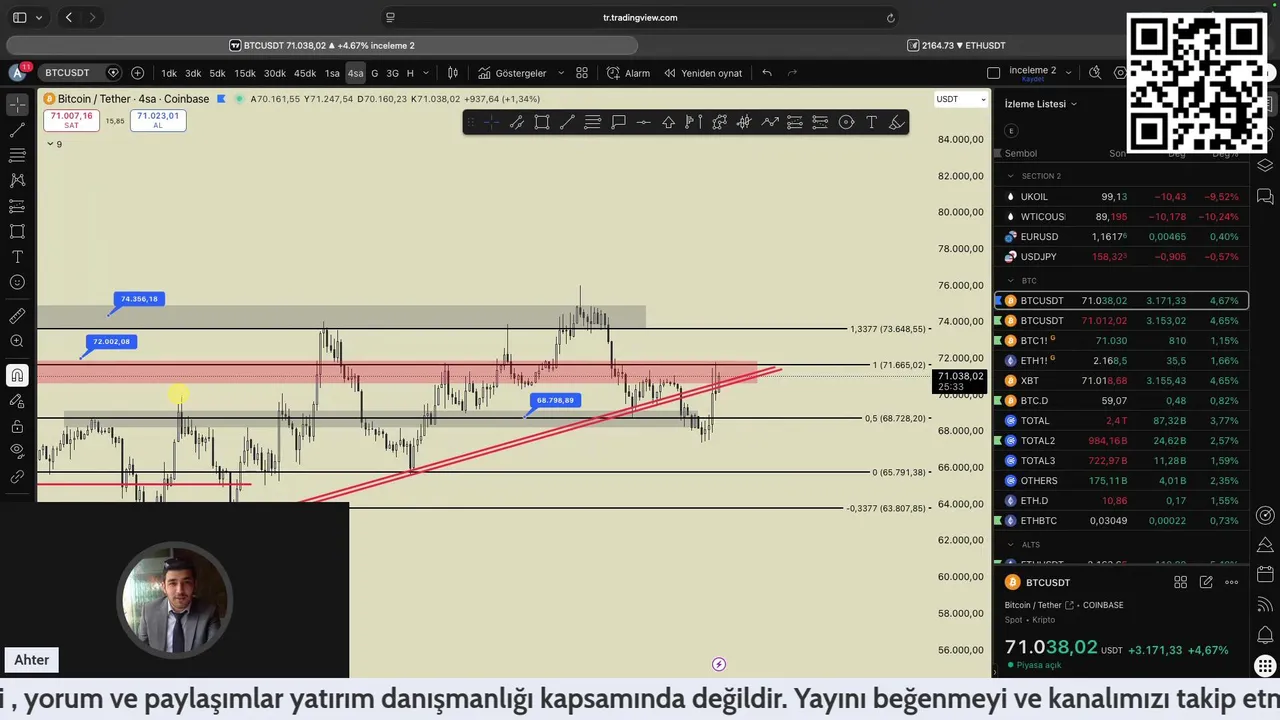1280x720 pixels.
Task: Open Göstergeler indicators menu
Action: pos(512,73)
